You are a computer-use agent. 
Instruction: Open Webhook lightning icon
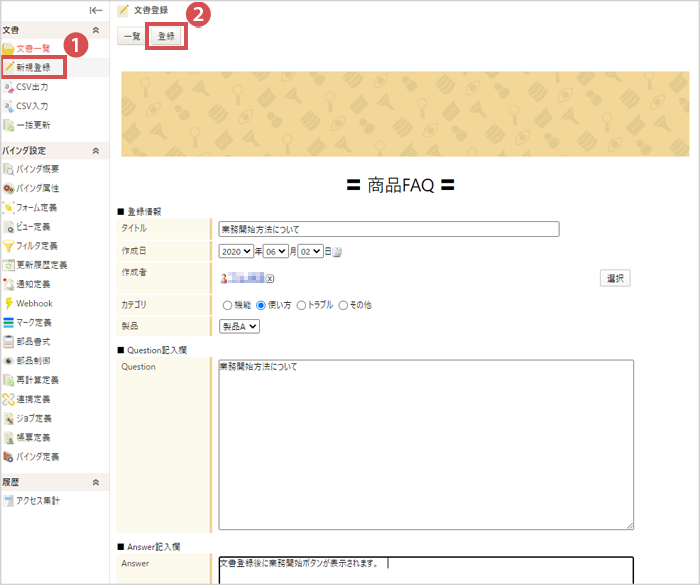[8, 303]
